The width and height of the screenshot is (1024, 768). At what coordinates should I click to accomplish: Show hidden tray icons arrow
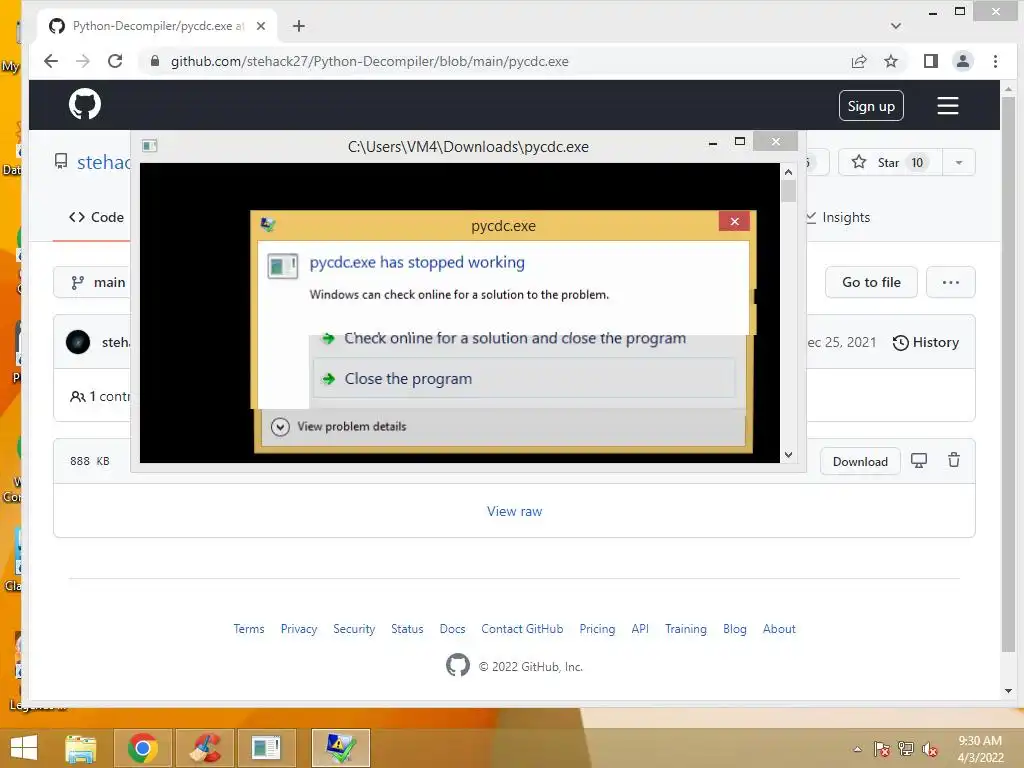coord(857,749)
